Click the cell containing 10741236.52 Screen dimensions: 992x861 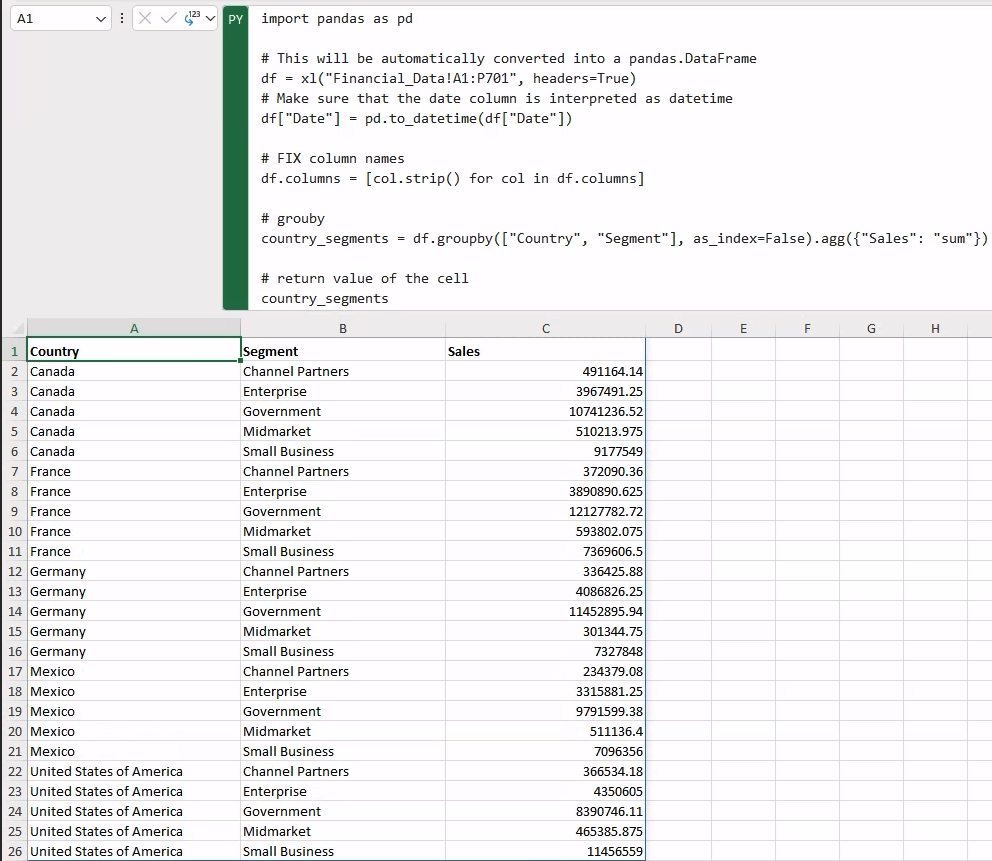(x=545, y=411)
